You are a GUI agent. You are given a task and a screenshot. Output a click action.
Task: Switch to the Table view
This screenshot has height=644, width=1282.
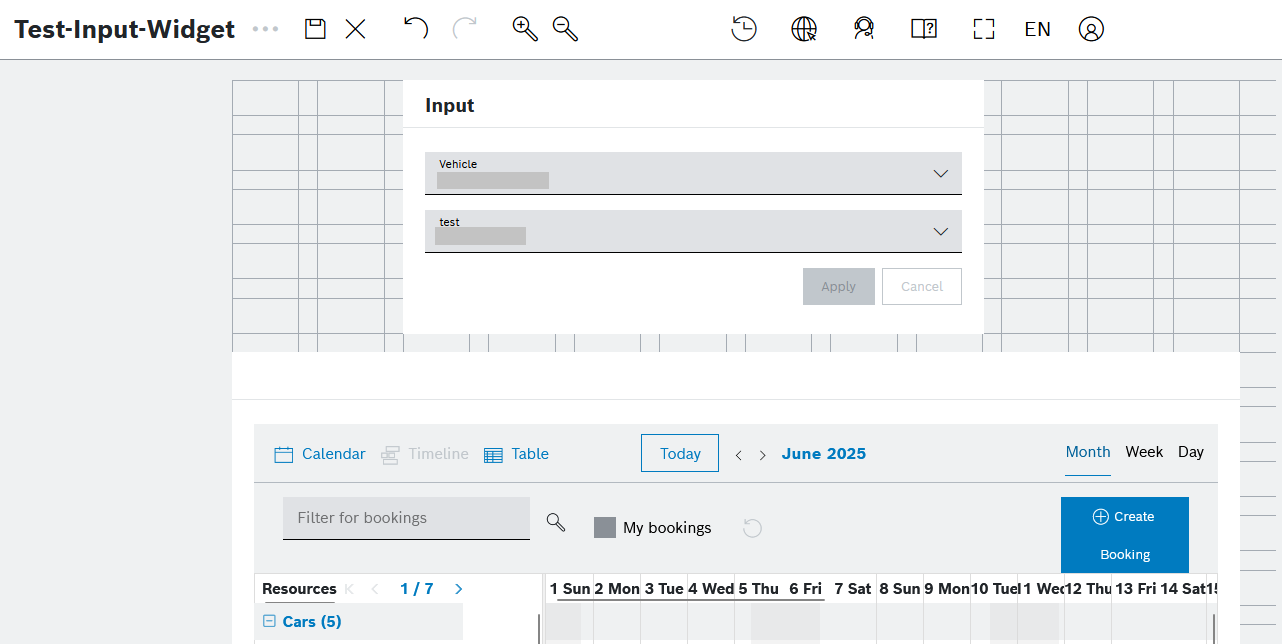[516, 454]
